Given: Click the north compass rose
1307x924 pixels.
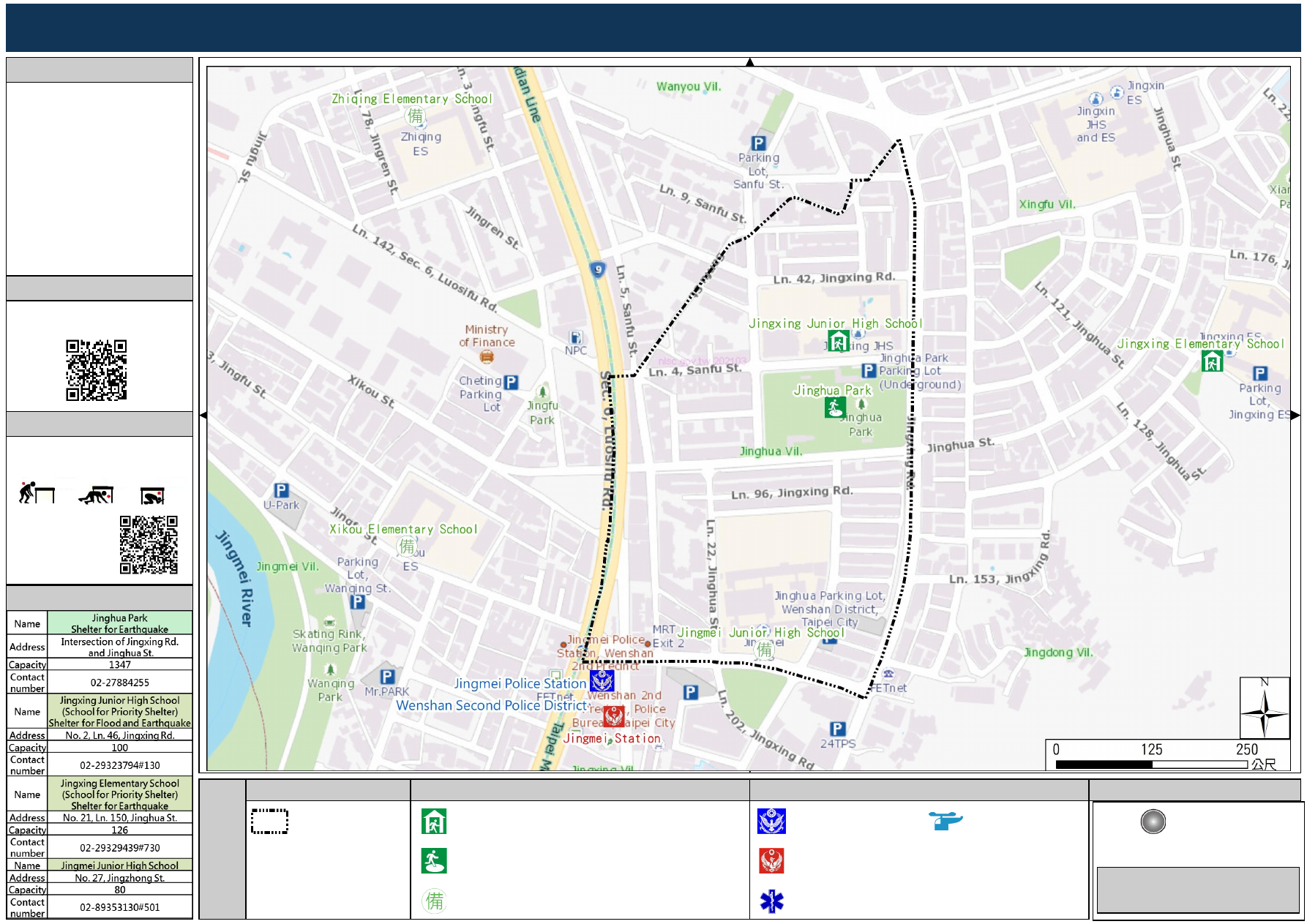Looking at the screenshot, I should [1265, 708].
